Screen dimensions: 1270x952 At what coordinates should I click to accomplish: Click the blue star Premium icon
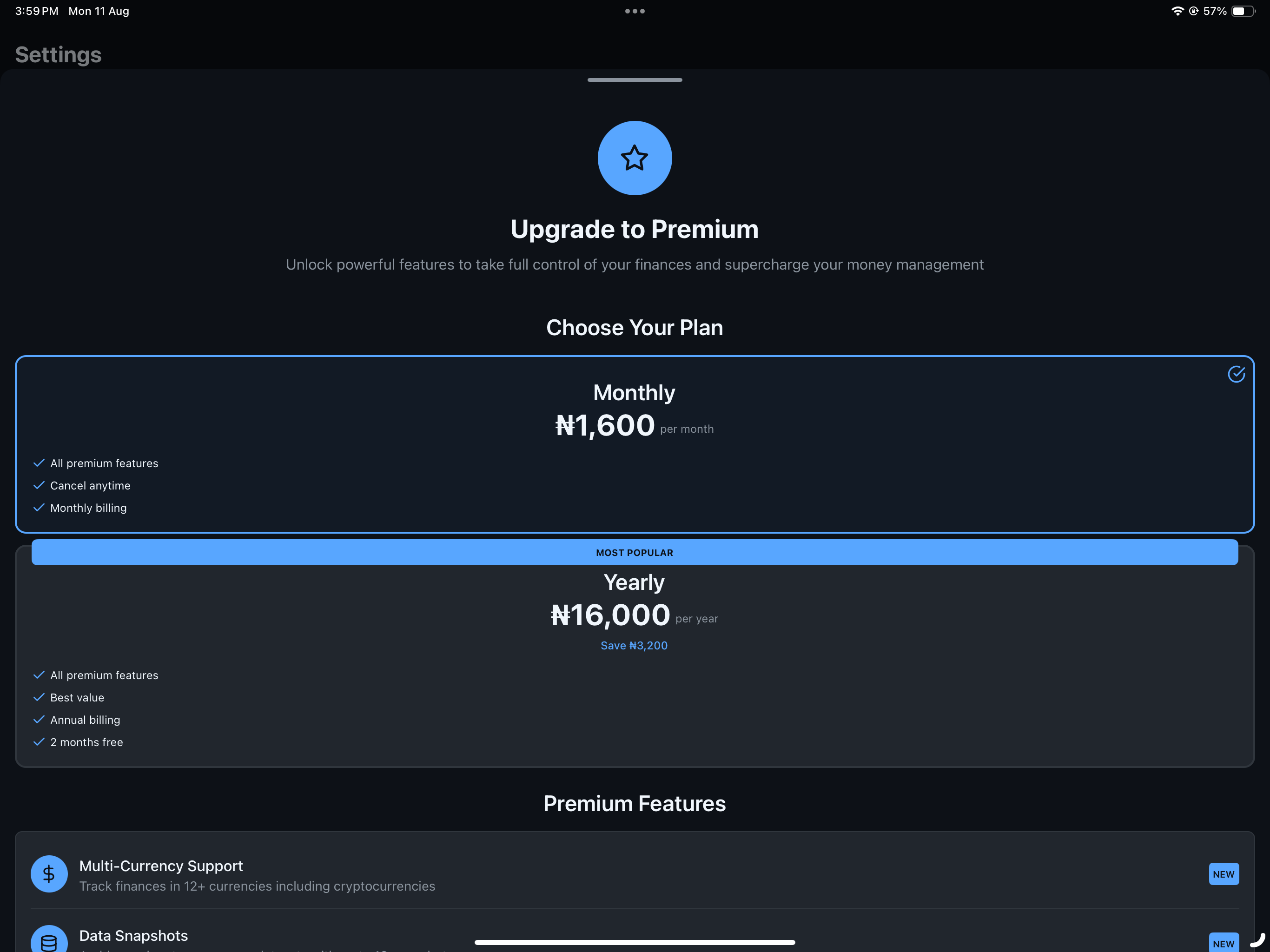click(x=635, y=158)
